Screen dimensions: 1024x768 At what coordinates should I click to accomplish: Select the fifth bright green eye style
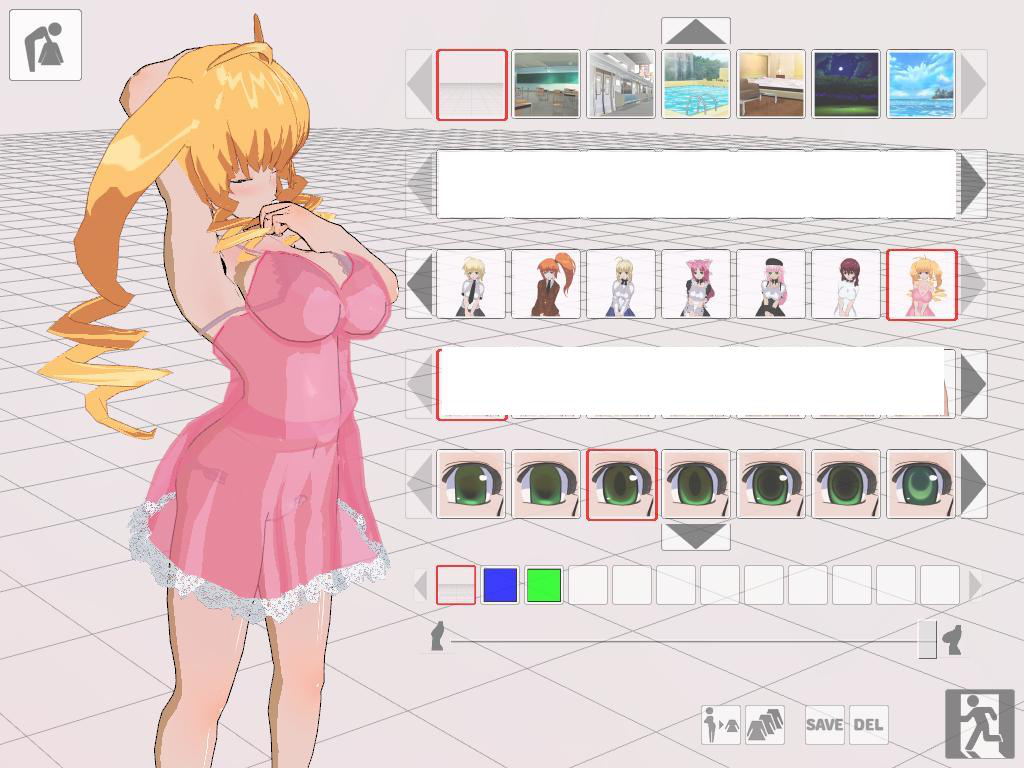771,484
